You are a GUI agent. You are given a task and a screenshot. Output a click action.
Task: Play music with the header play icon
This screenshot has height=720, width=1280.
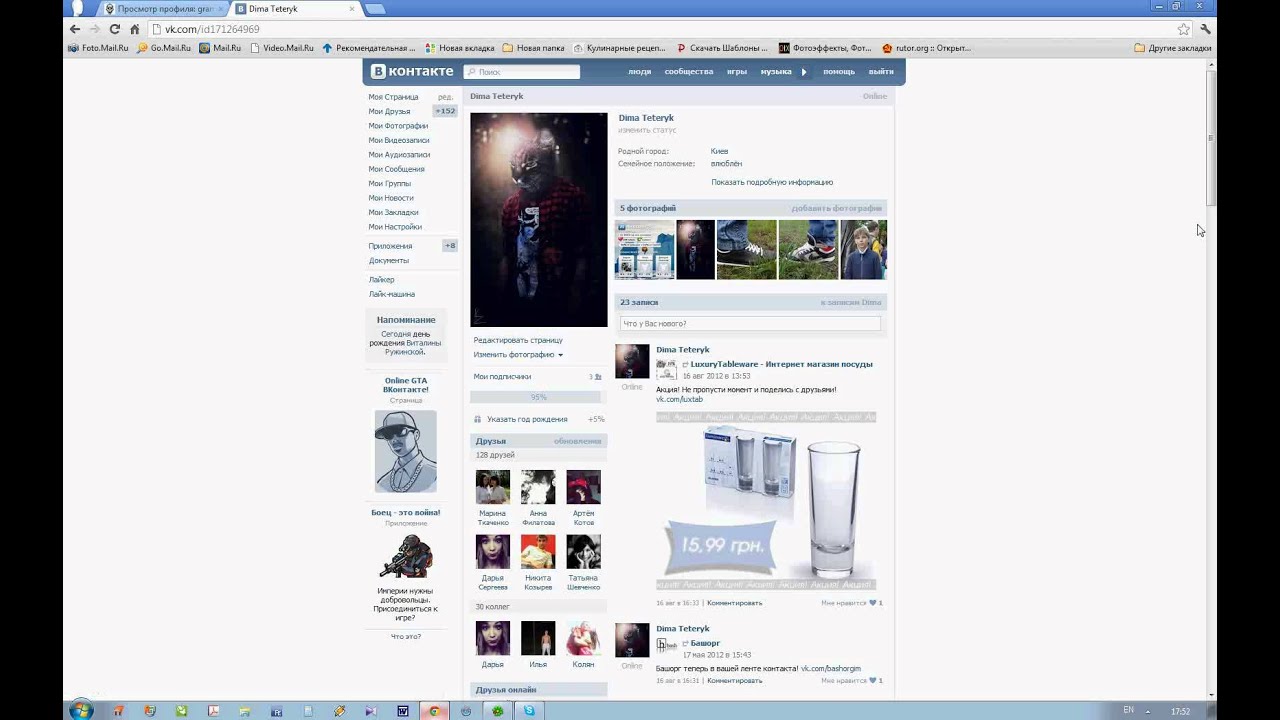[804, 72]
